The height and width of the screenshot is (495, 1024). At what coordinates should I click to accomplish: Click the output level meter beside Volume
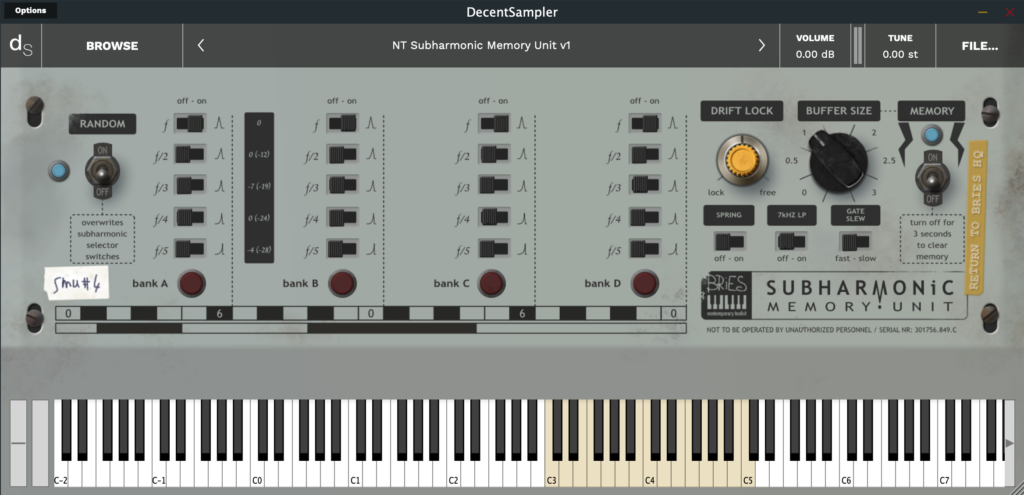pyautogui.click(x=857, y=46)
